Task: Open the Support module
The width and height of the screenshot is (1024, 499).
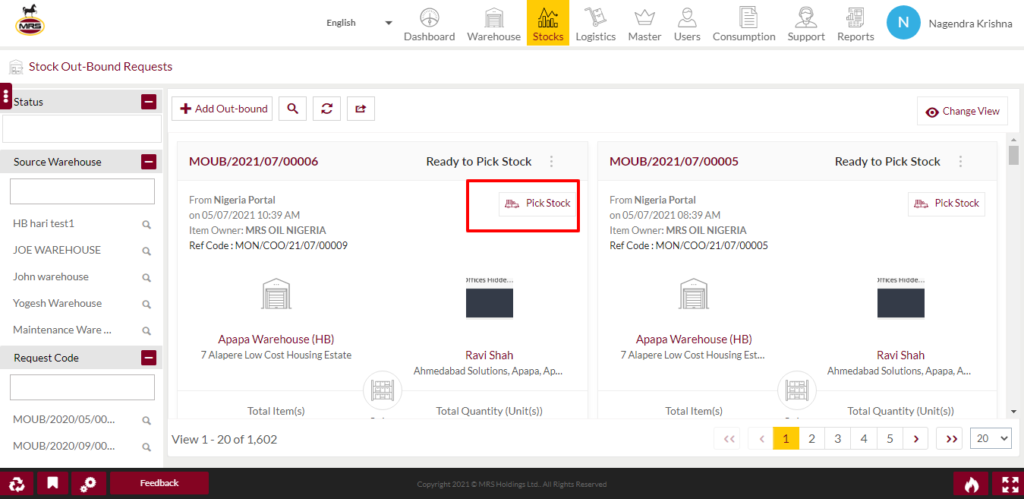Action: tap(806, 24)
